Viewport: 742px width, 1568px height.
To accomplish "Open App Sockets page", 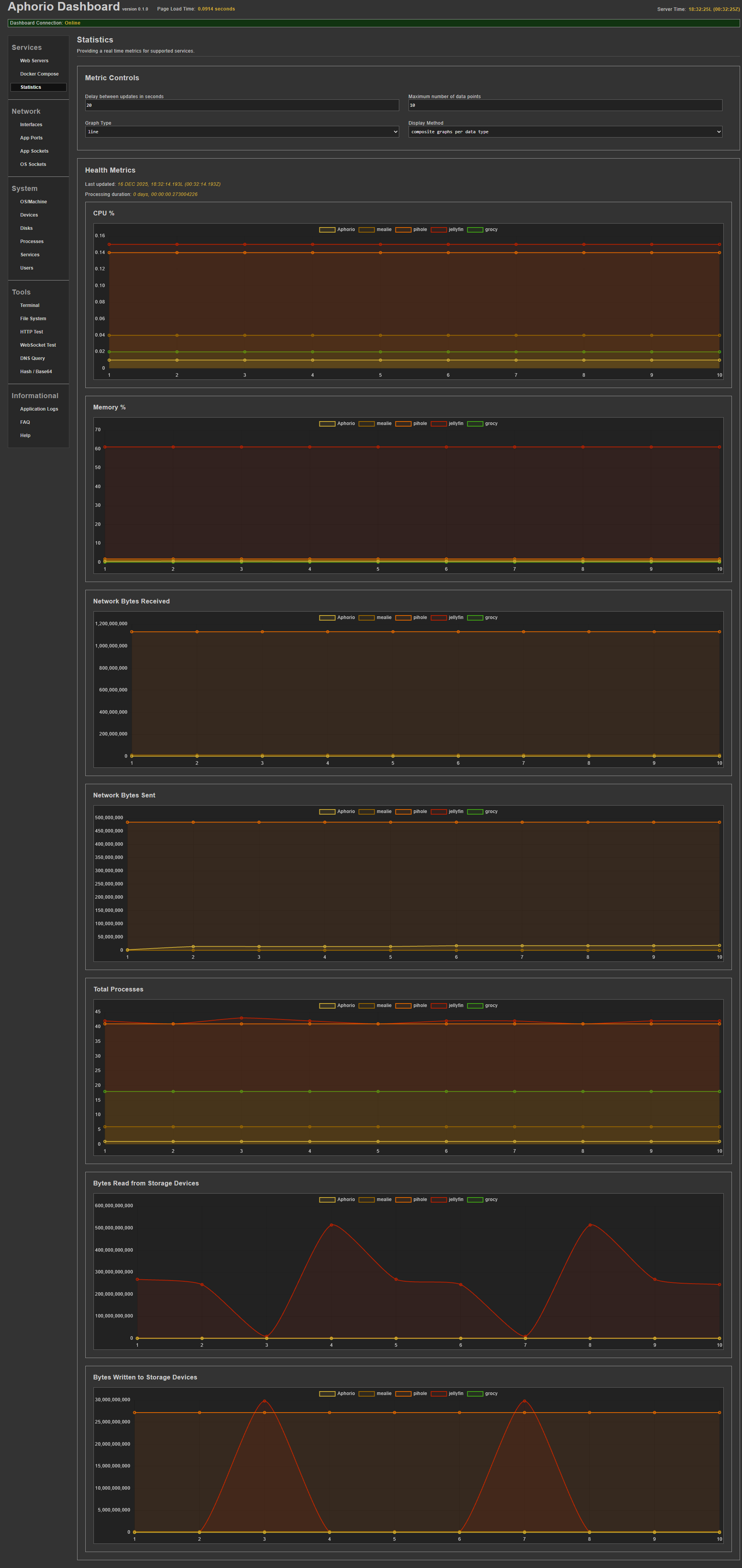I will (x=34, y=151).
